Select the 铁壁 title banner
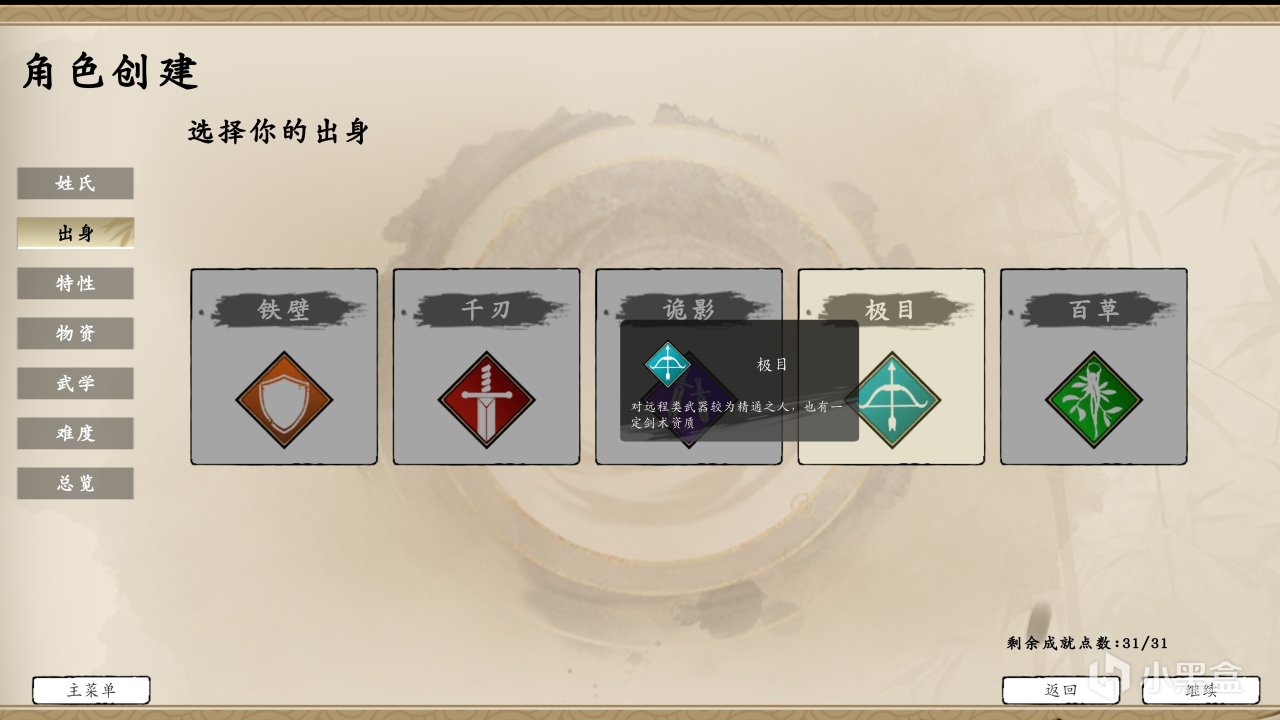Screen dimensions: 1280x720 click(284, 310)
